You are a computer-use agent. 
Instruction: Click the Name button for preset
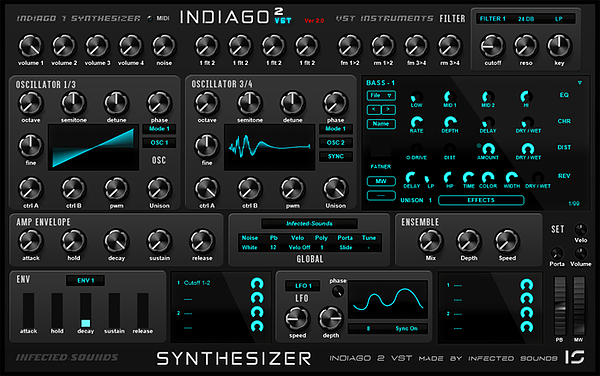381,124
